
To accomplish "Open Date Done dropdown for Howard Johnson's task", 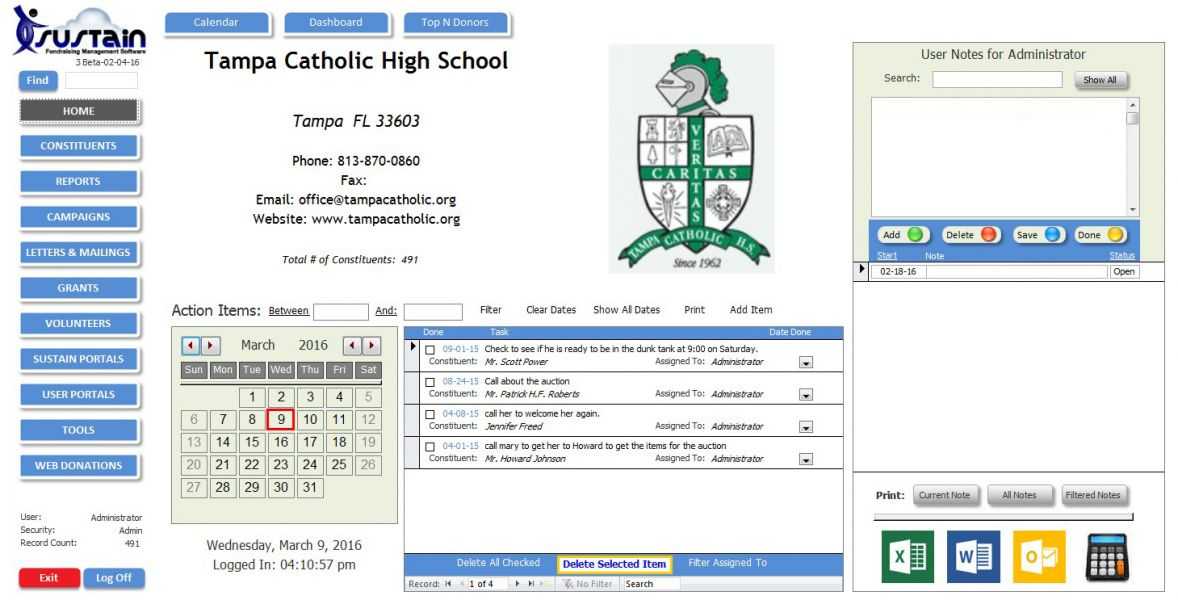I will [806, 458].
